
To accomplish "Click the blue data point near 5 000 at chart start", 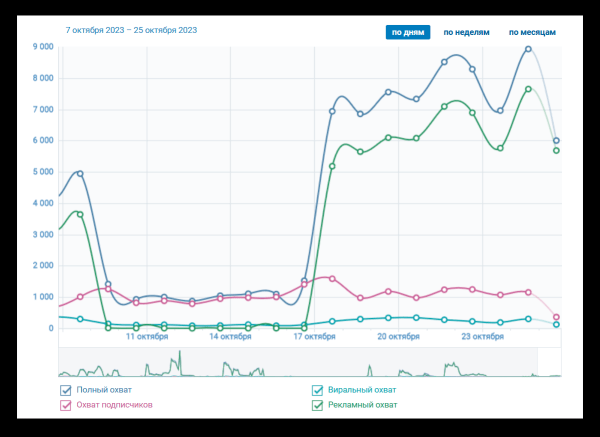I will pyautogui.click(x=80, y=173).
